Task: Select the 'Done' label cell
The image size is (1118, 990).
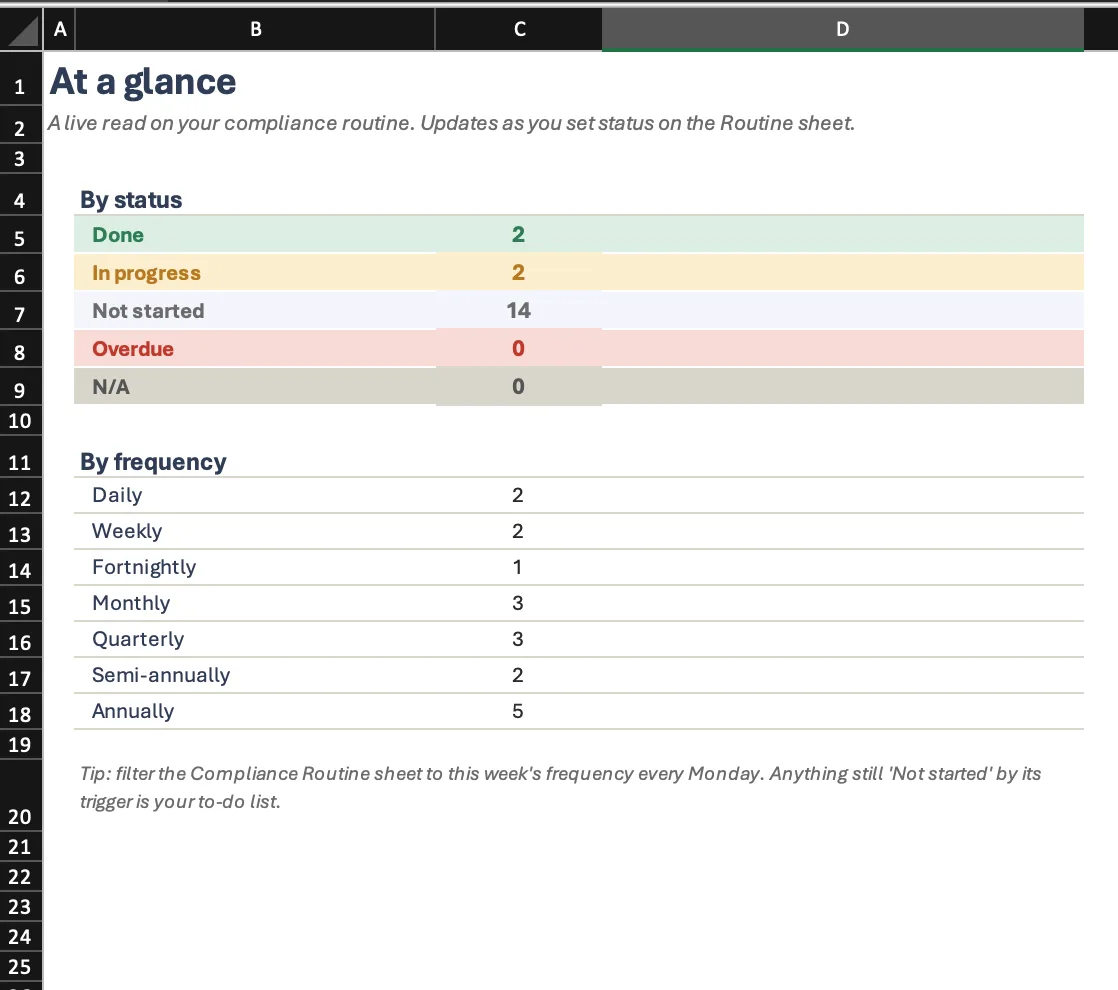Action: [x=255, y=235]
